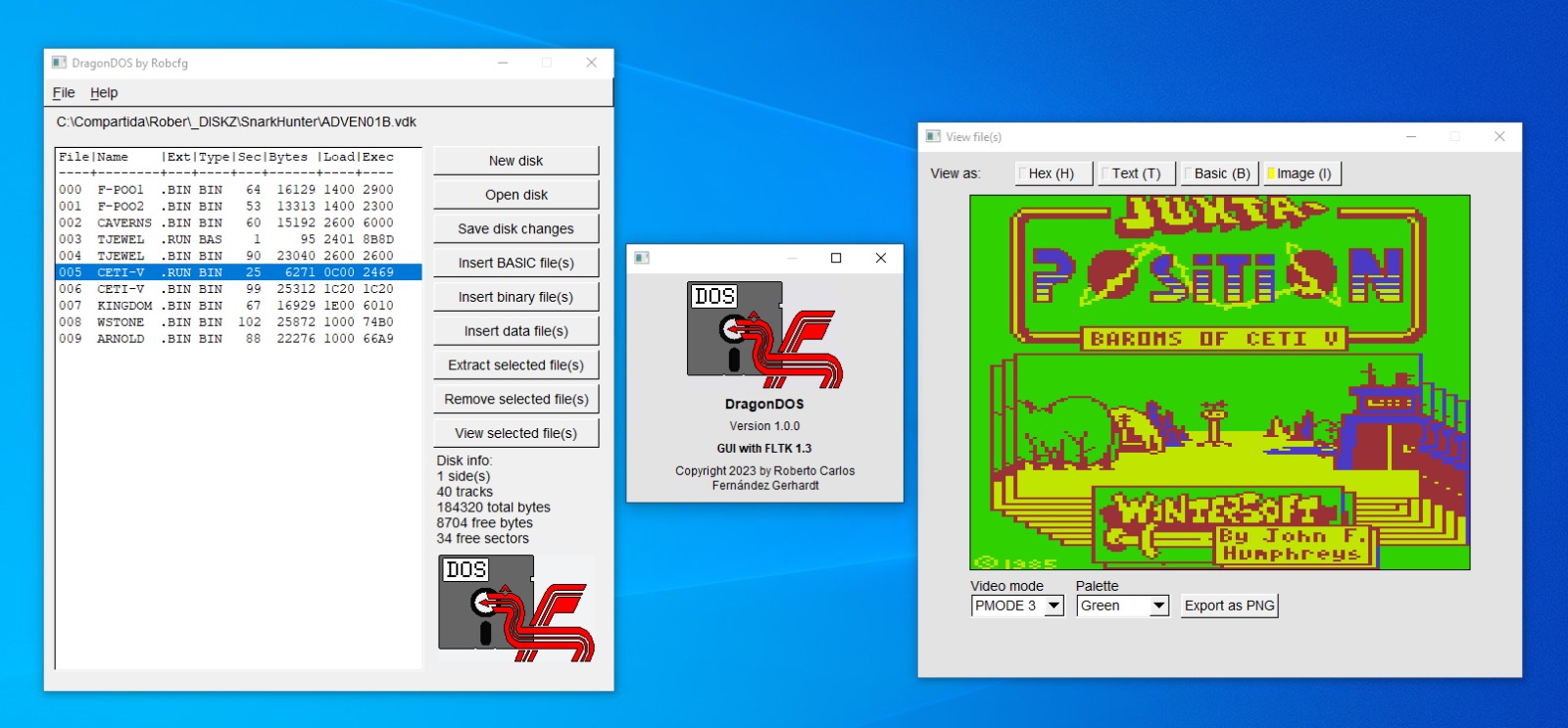This screenshot has height=728, width=1568.
Task: Close the About dialog window
Action: 881,258
